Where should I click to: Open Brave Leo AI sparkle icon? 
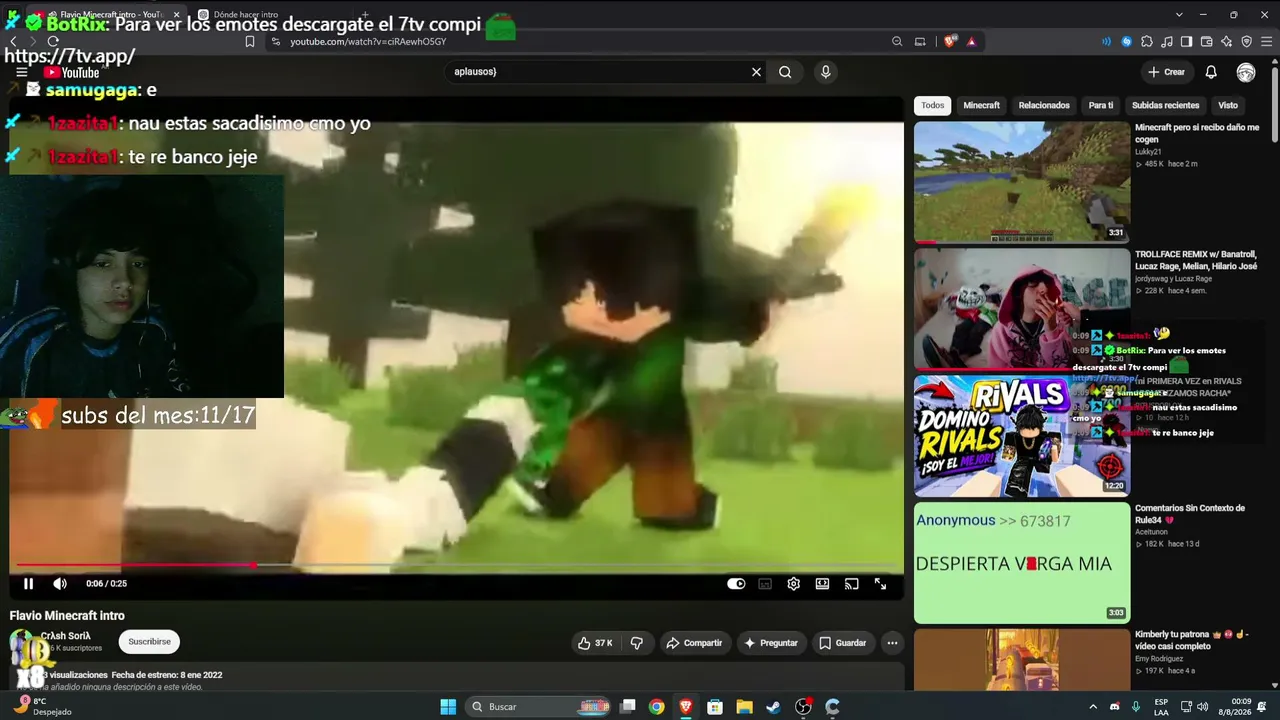[1226, 42]
